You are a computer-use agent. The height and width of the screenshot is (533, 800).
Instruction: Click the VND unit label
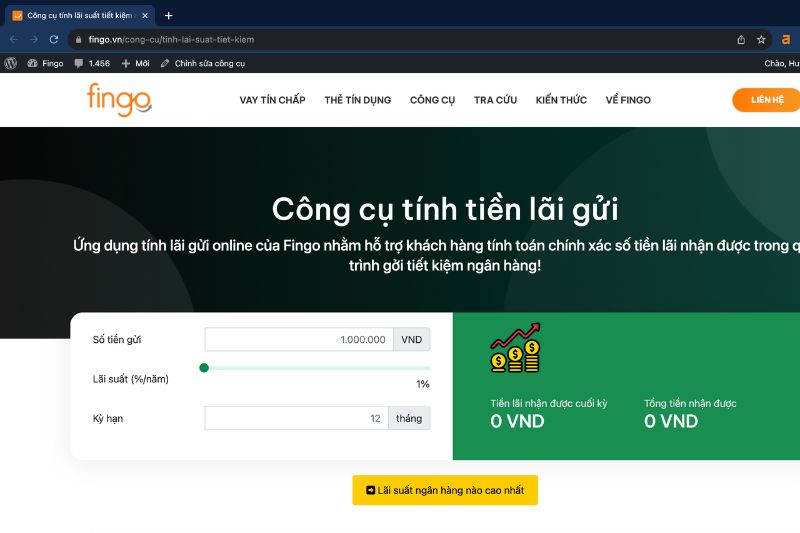[412, 339]
